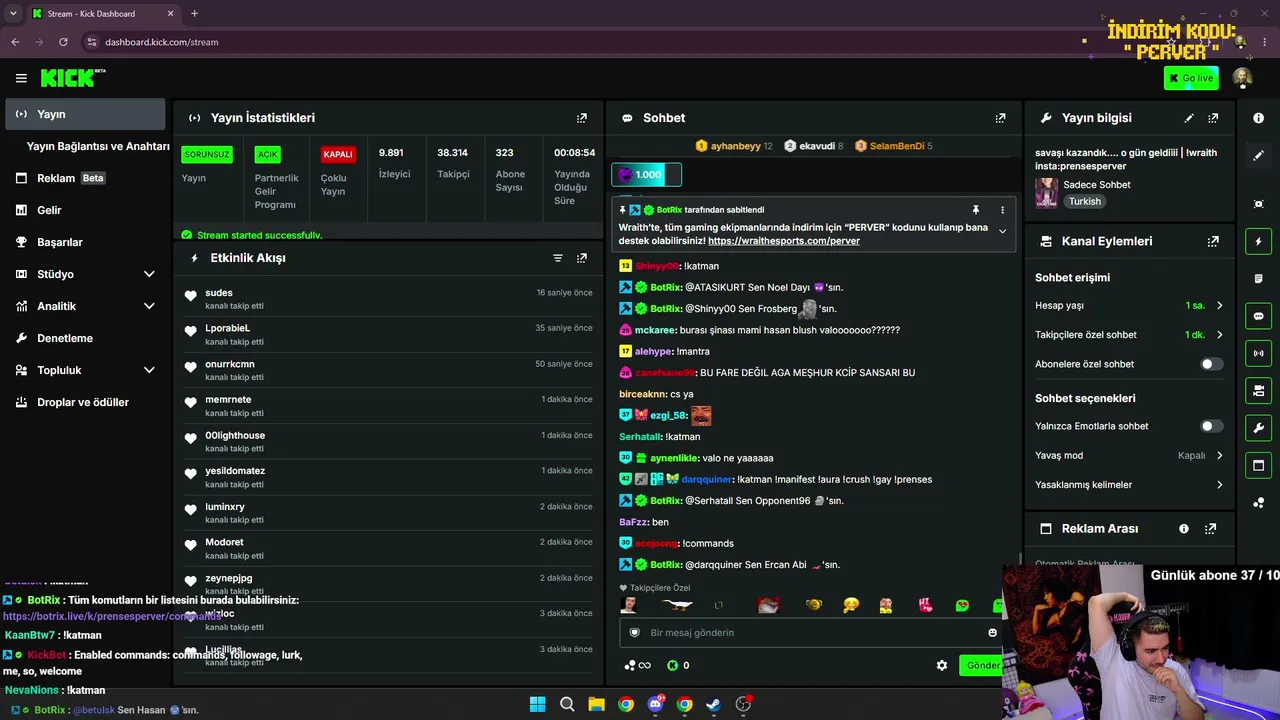This screenshot has width=1280, height=720.
Task: Expand the Analitik sidebar section
Action: (x=149, y=306)
